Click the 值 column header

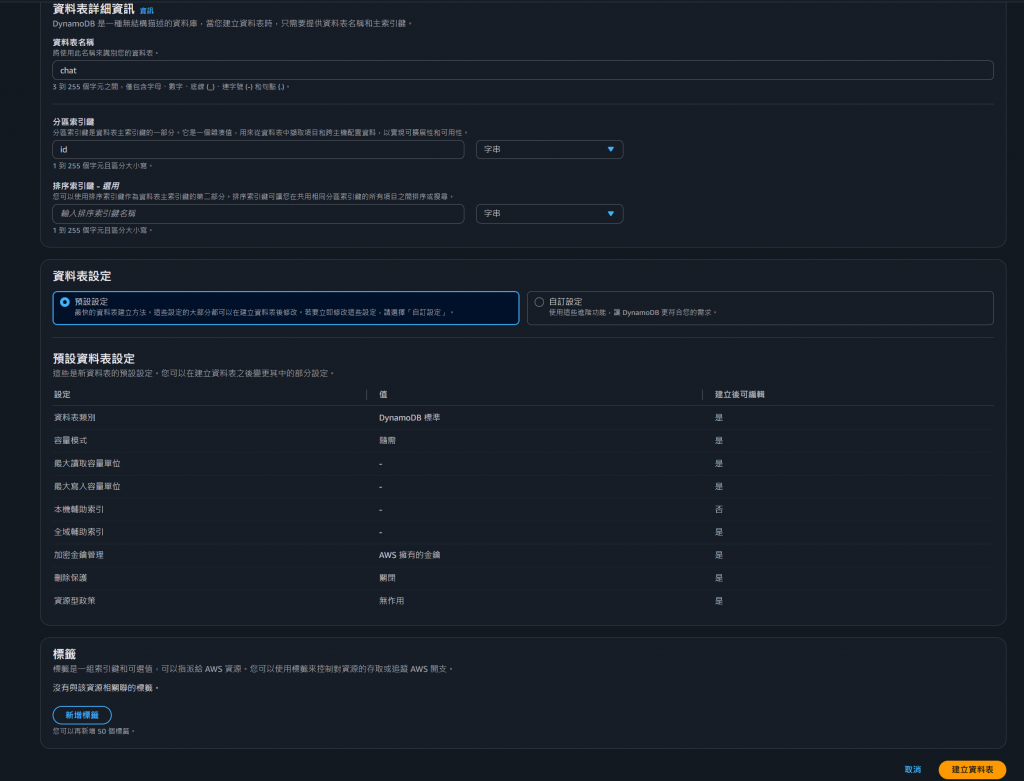pos(383,394)
